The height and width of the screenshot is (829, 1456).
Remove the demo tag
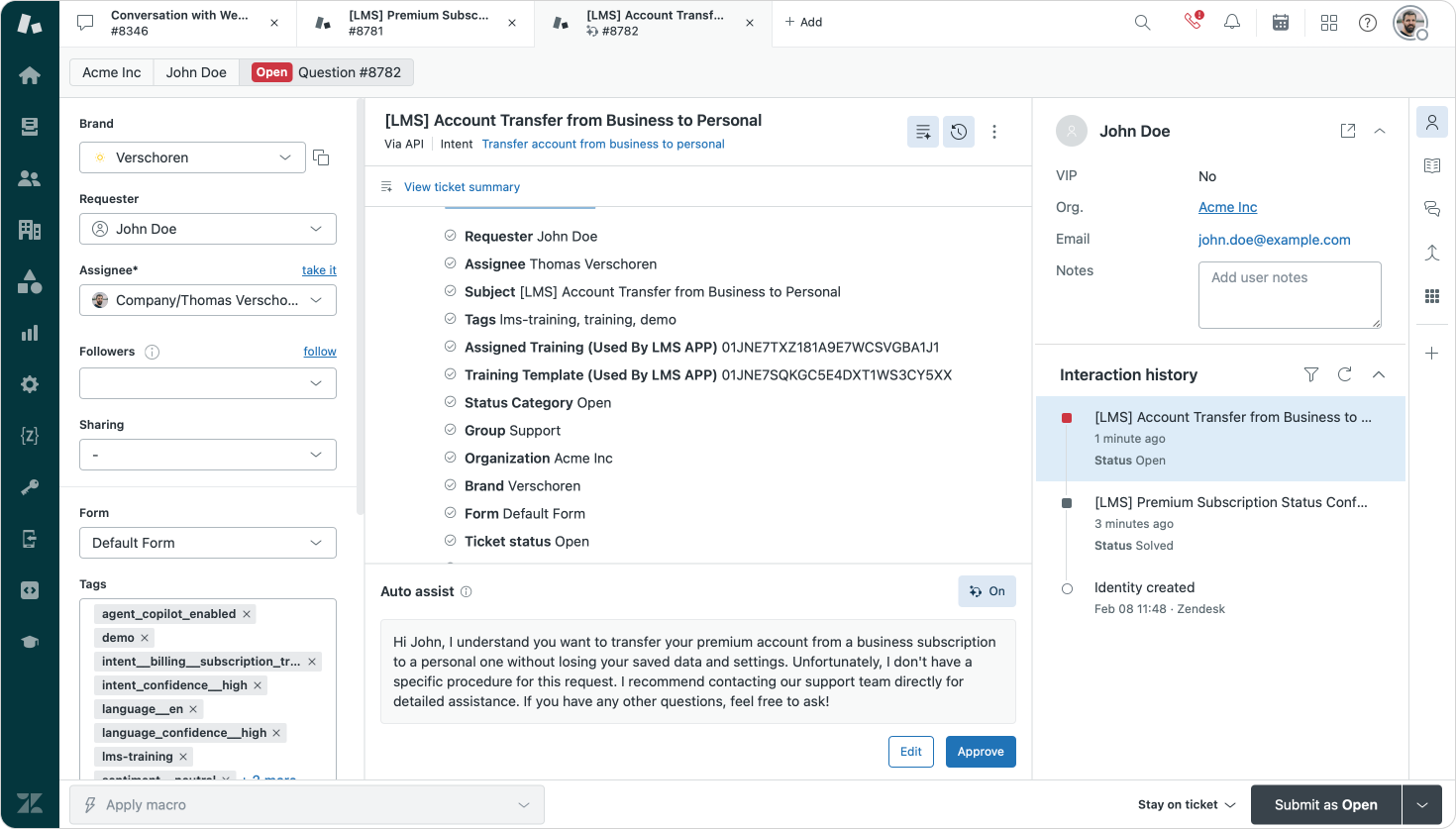pyautogui.click(x=145, y=638)
